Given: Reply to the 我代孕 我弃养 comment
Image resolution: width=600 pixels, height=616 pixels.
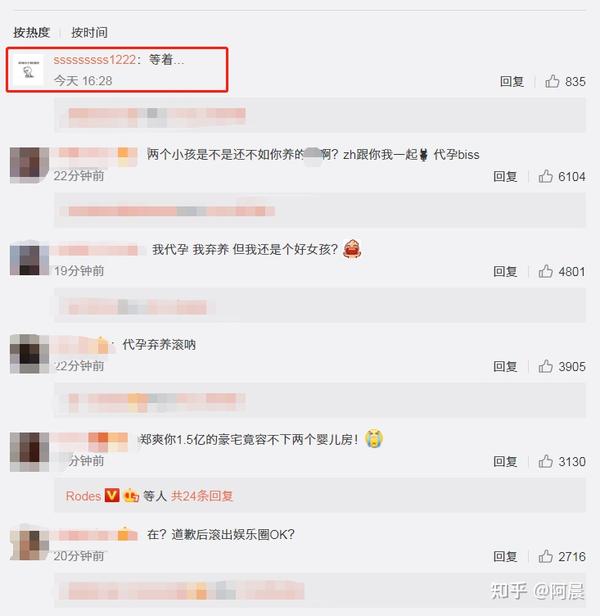Looking at the screenshot, I should [x=505, y=271].
